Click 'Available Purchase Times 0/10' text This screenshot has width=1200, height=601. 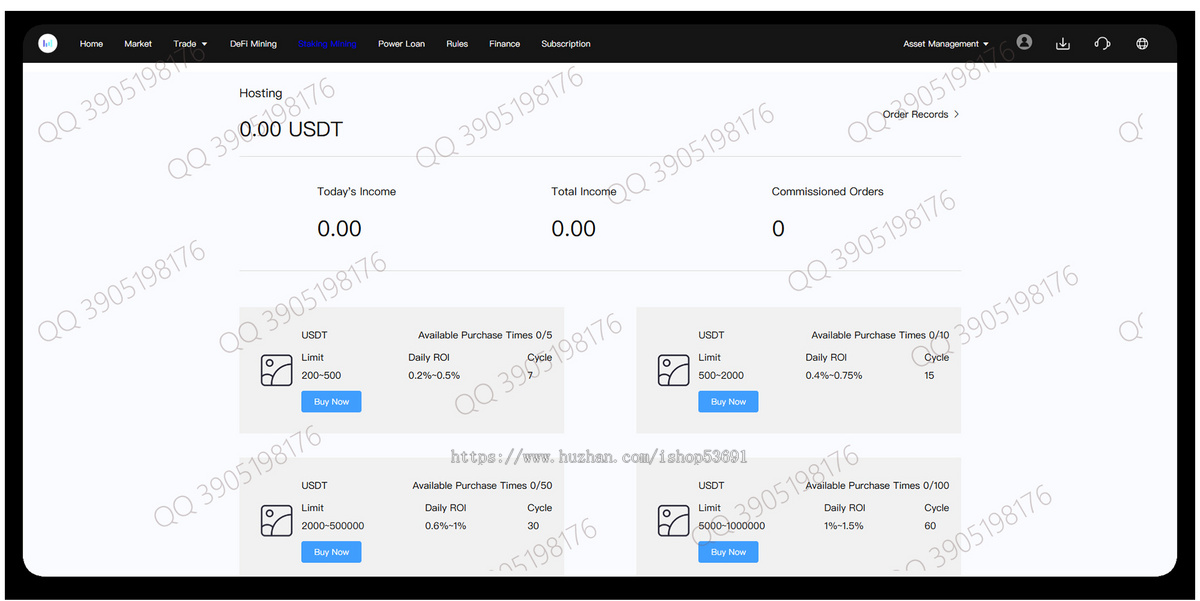pyautogui.click(x=880, y=335)
